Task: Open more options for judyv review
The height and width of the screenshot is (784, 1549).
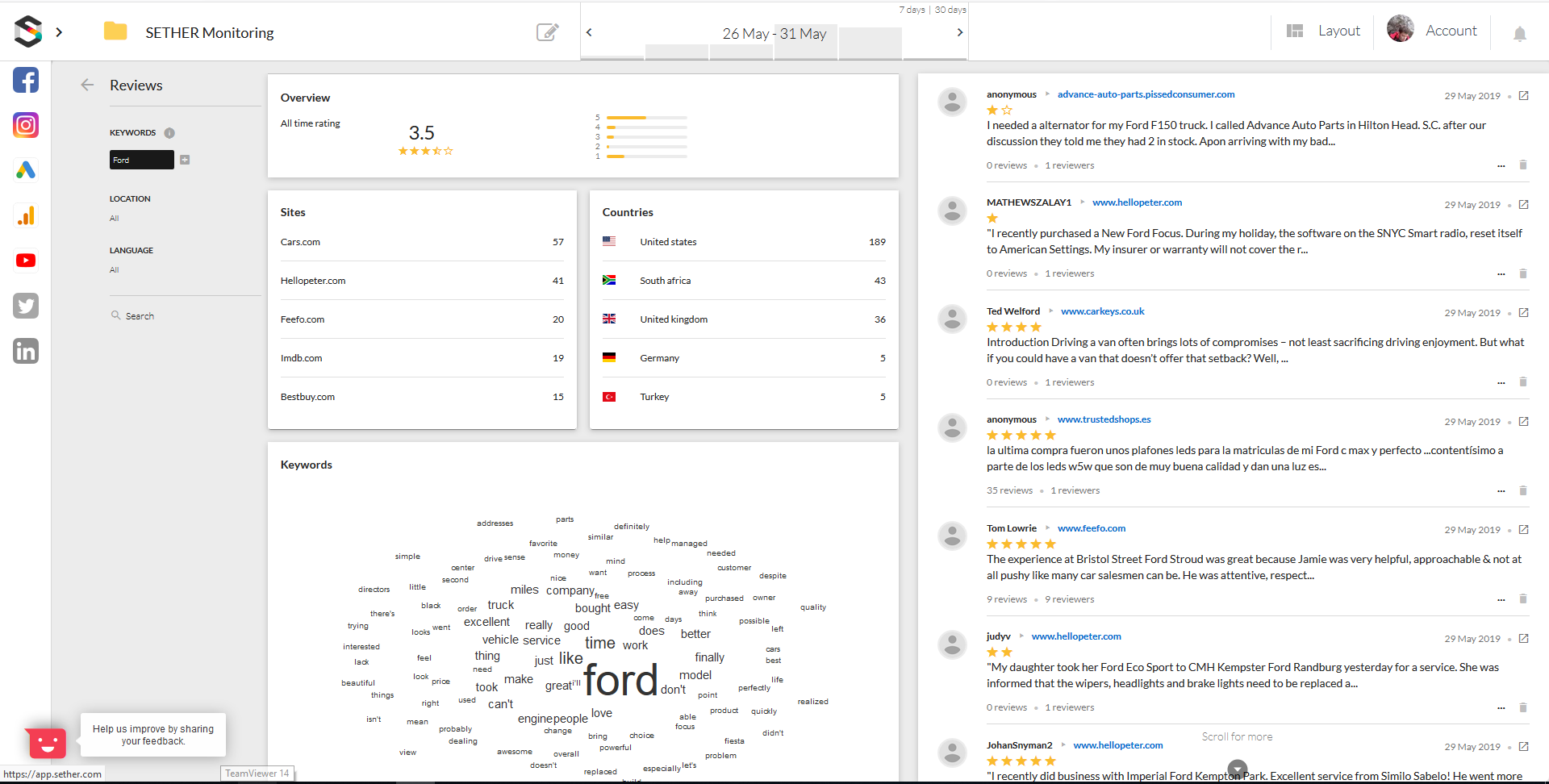Action: (1501, 708)
